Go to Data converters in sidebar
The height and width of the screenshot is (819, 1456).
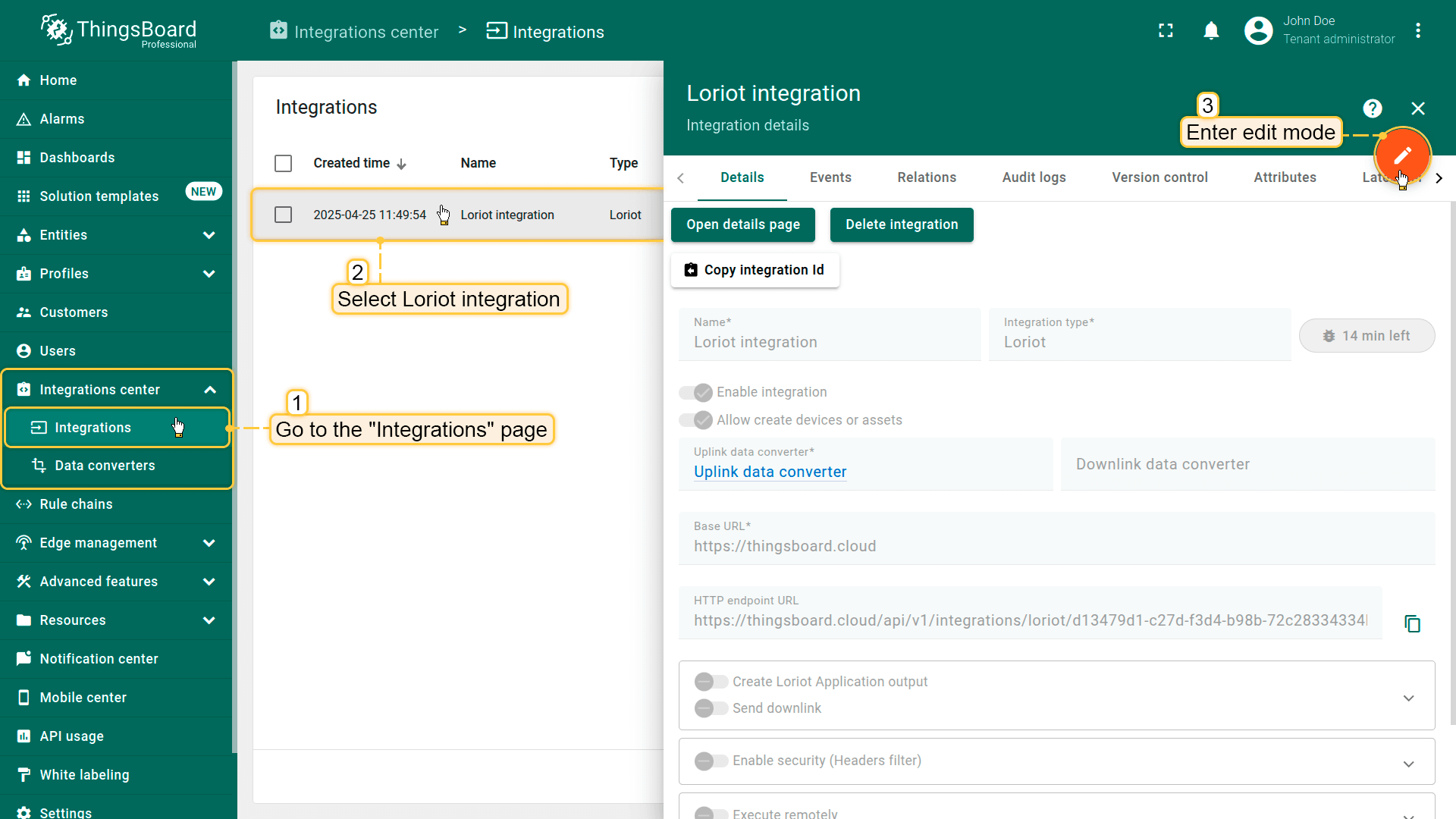[x=105, y=466]
